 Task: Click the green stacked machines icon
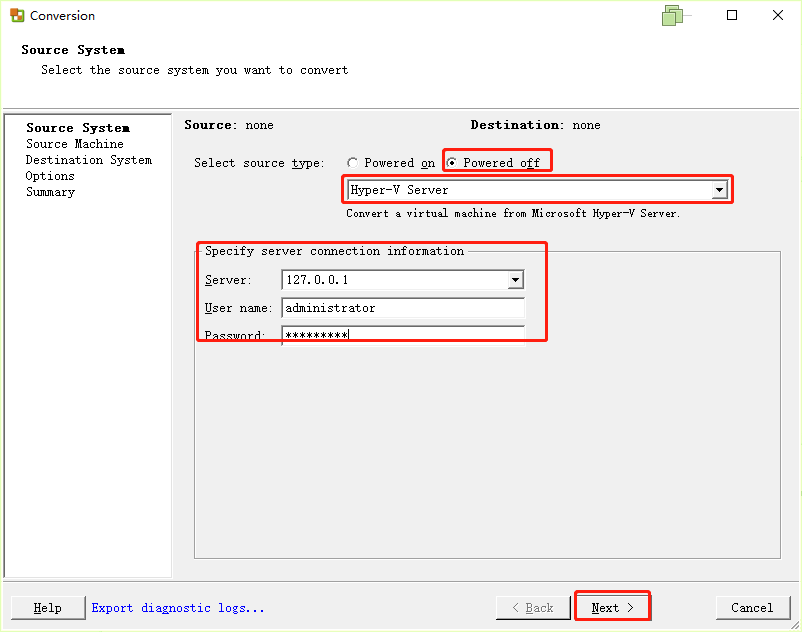tap(673, 15)
